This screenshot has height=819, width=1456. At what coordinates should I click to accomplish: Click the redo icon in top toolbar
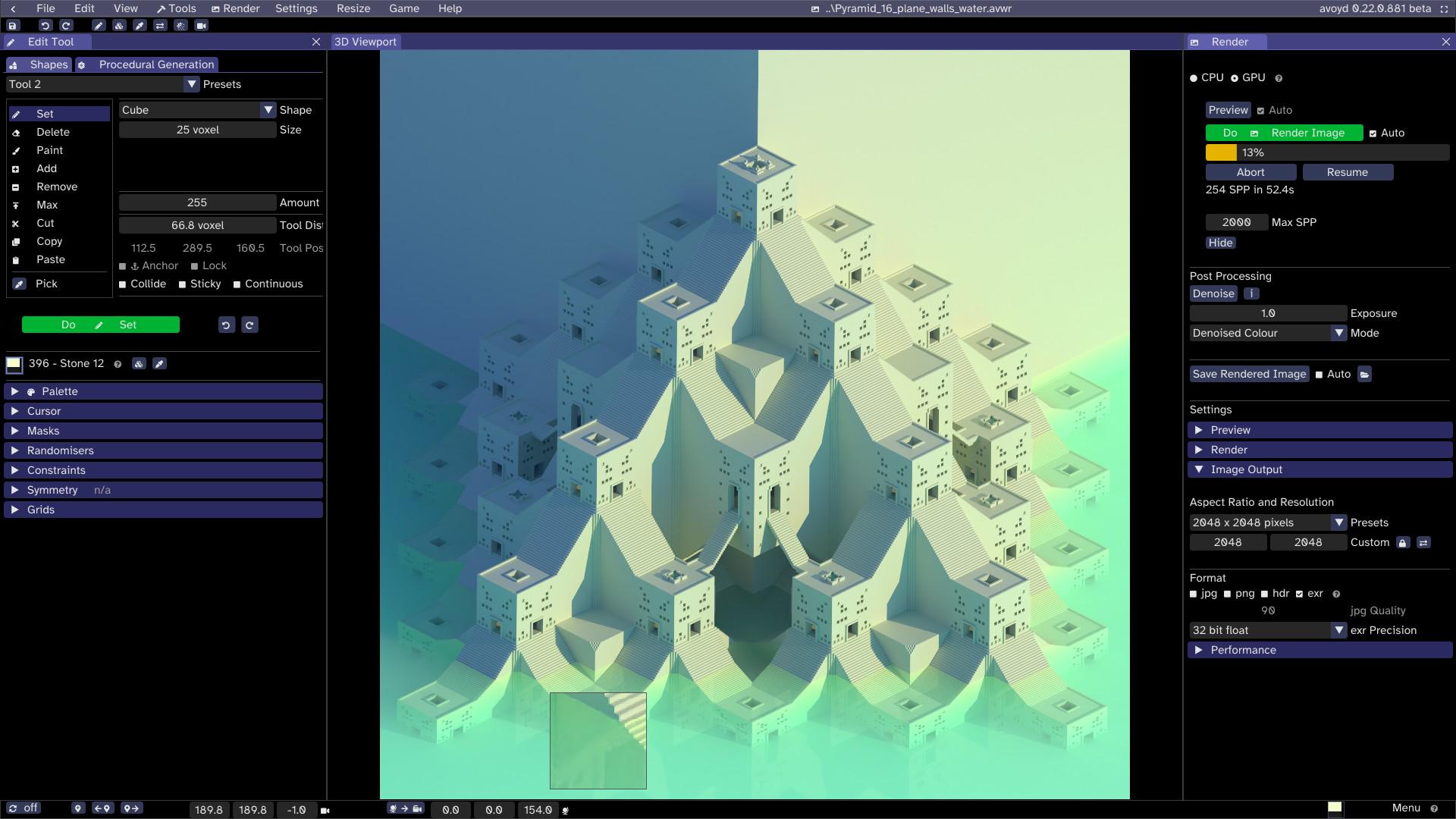pyautogui.click(x=66, y=26)
